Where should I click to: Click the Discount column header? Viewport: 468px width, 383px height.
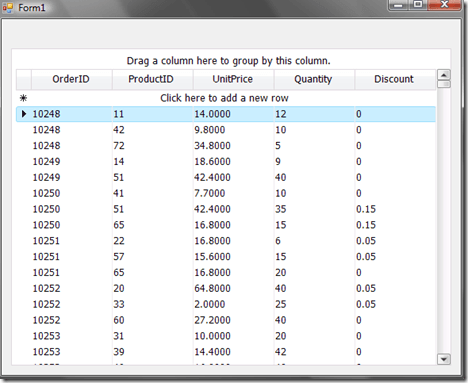coord(395,79)
